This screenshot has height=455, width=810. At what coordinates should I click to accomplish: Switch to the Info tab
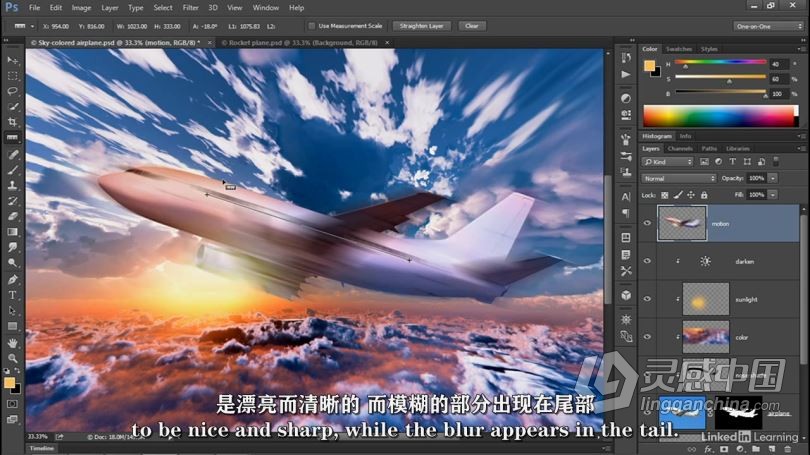point(686,136)
